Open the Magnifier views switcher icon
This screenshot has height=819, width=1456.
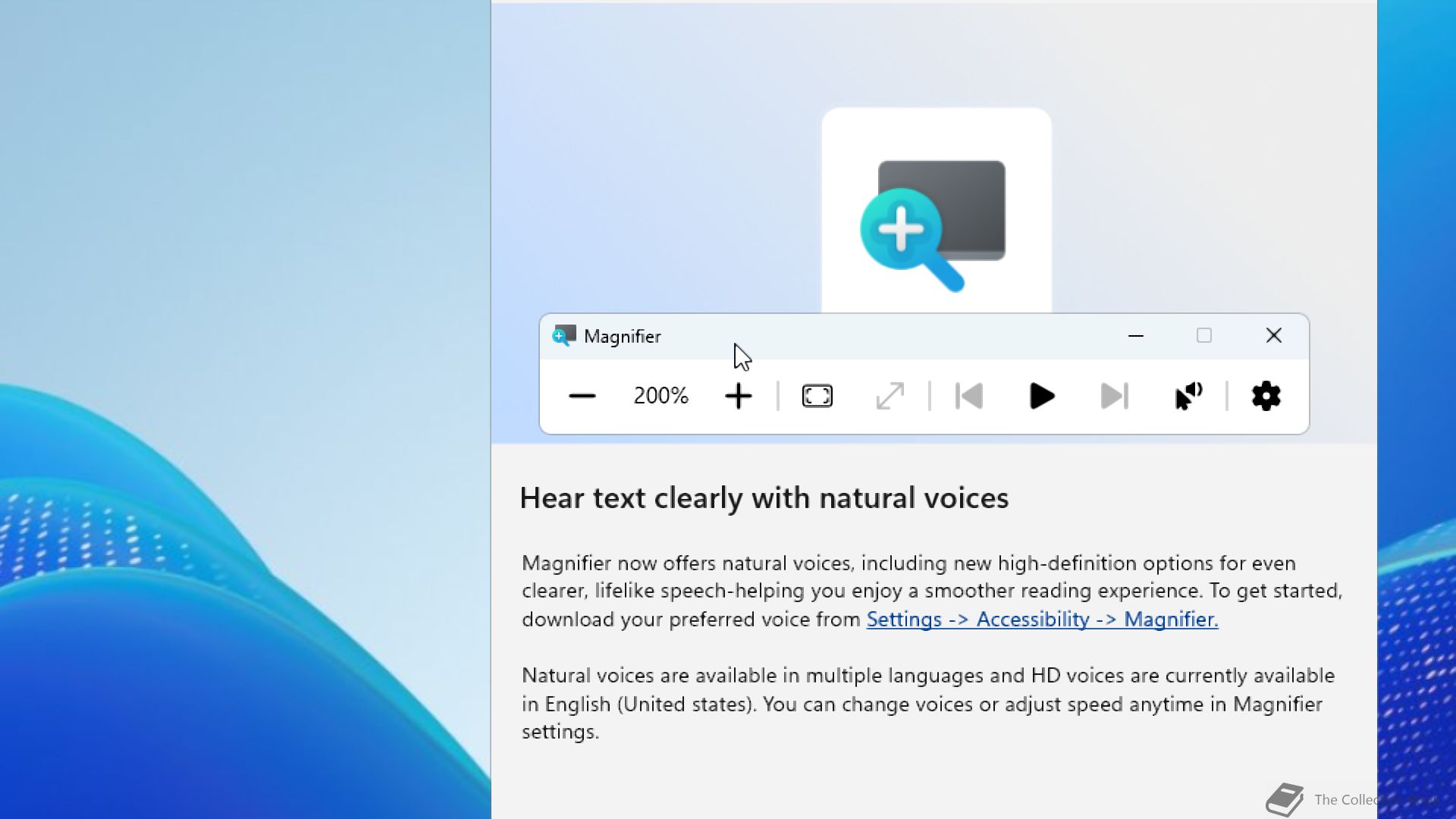(817, 396)
